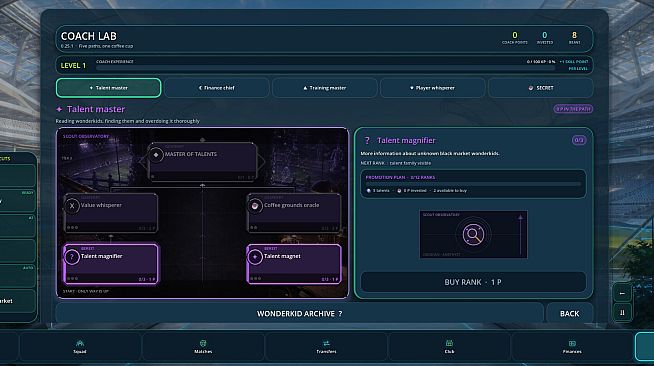
Task: Click the diamond icon on MASTER OF TALENTS
Action: click(156, 155)
